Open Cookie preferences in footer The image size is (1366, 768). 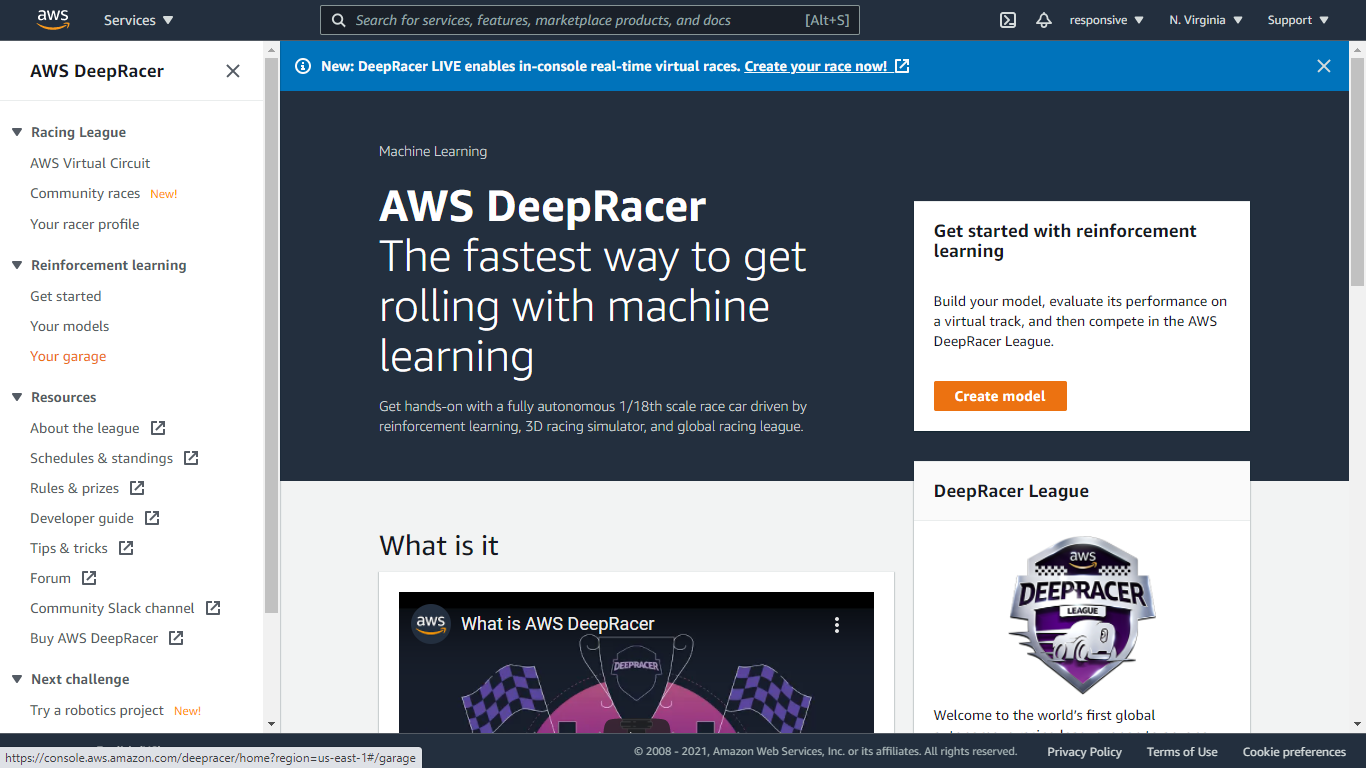click(1294, 752)
